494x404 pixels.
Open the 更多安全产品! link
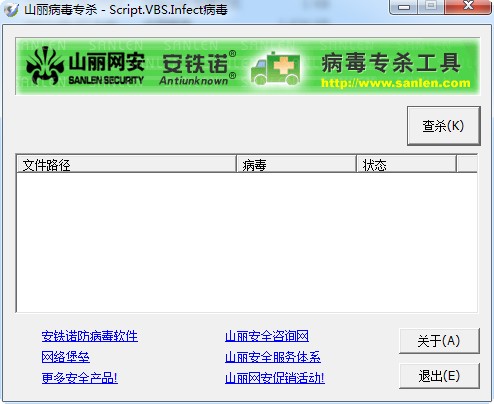[80, 378]
